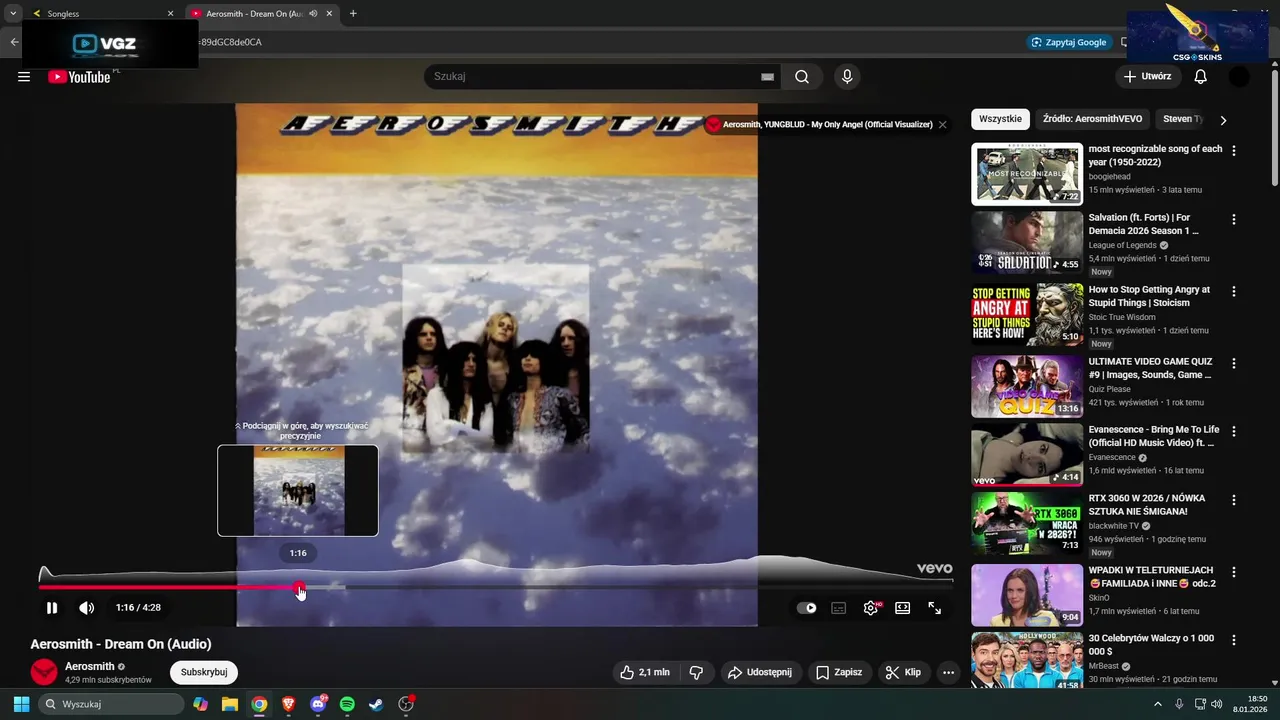Open options for RTX 3060 video
The height and width of the screenshot is (720, 1280).
[1234, 500]
